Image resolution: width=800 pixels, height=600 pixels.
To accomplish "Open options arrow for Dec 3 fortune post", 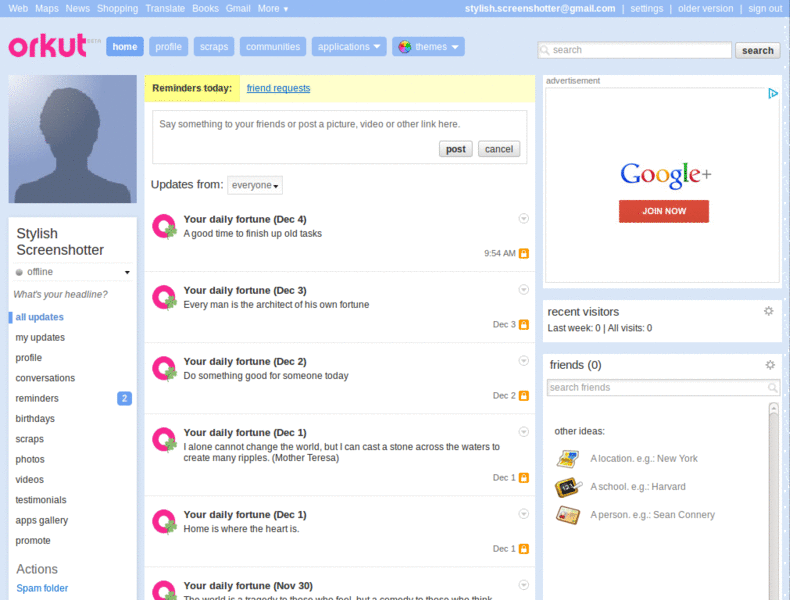I will [523, 290].
